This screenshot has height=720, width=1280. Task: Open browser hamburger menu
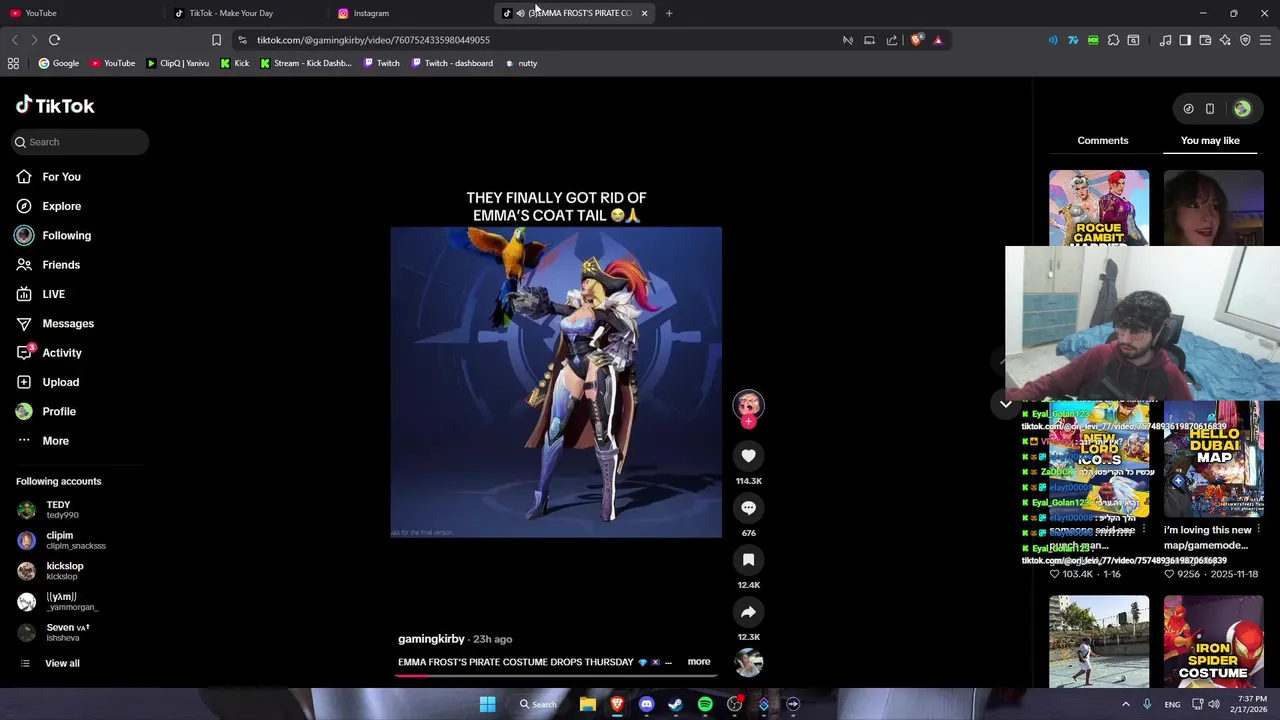[1265, 40]
